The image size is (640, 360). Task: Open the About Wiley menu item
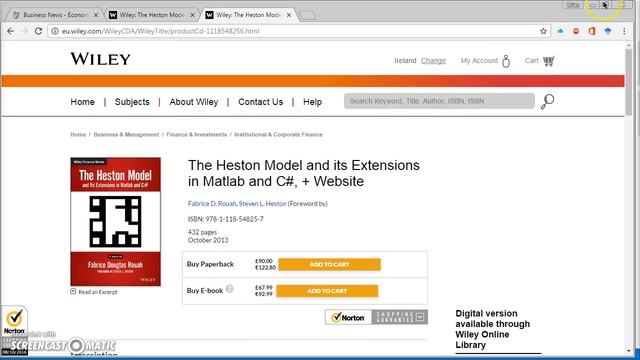[x=194, y=102]
